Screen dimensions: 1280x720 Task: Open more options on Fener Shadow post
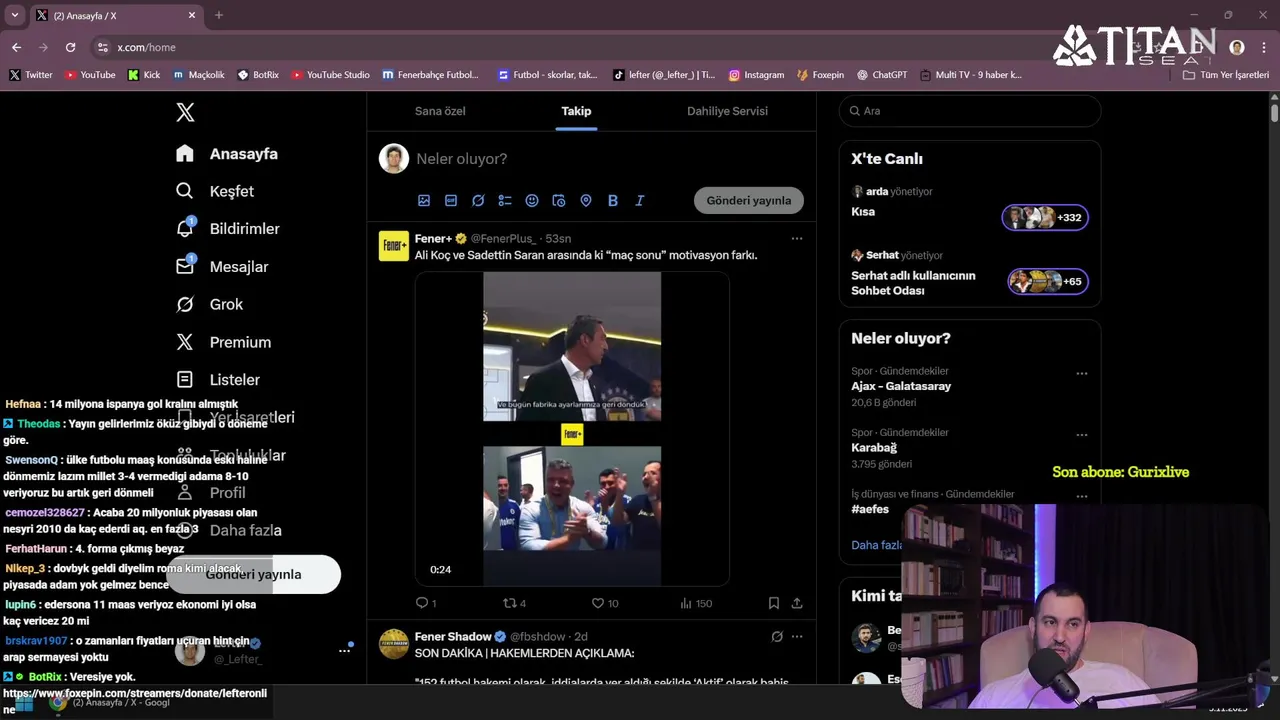tap(797, 637)
